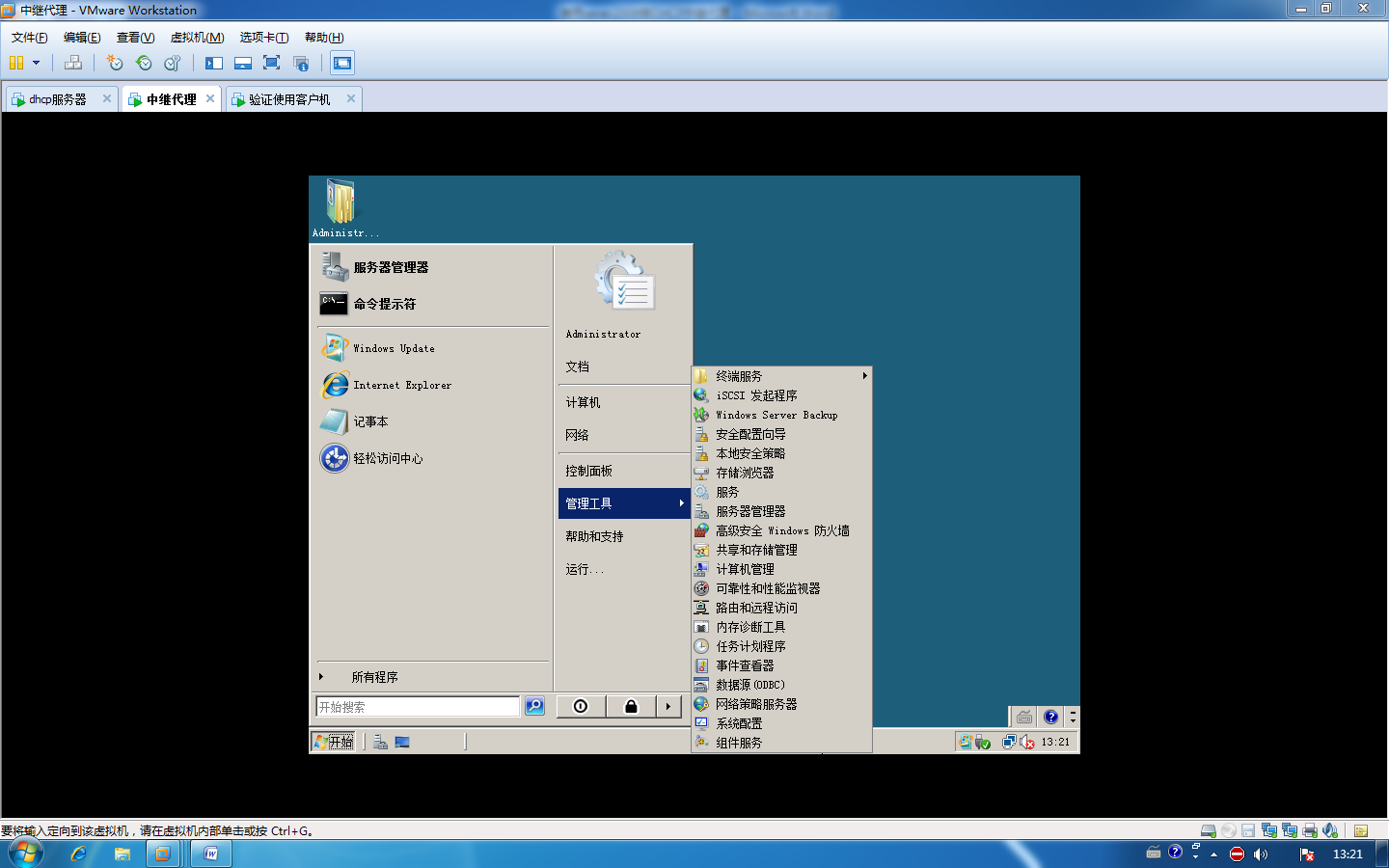This screenshot has width=1389, height=868.
Task: Take a snapshot using the toolbar clock-star icon
Action: coord(115,63)
